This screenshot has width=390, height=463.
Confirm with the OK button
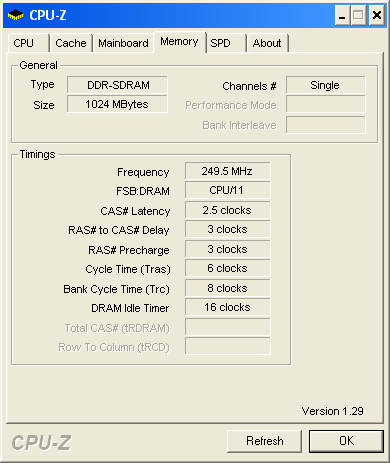click(x=346, y=441)
